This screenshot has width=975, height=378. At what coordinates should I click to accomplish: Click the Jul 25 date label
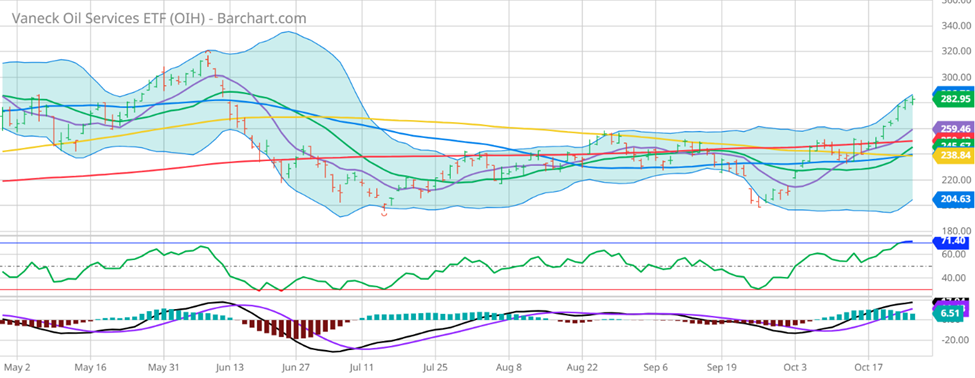435,366
